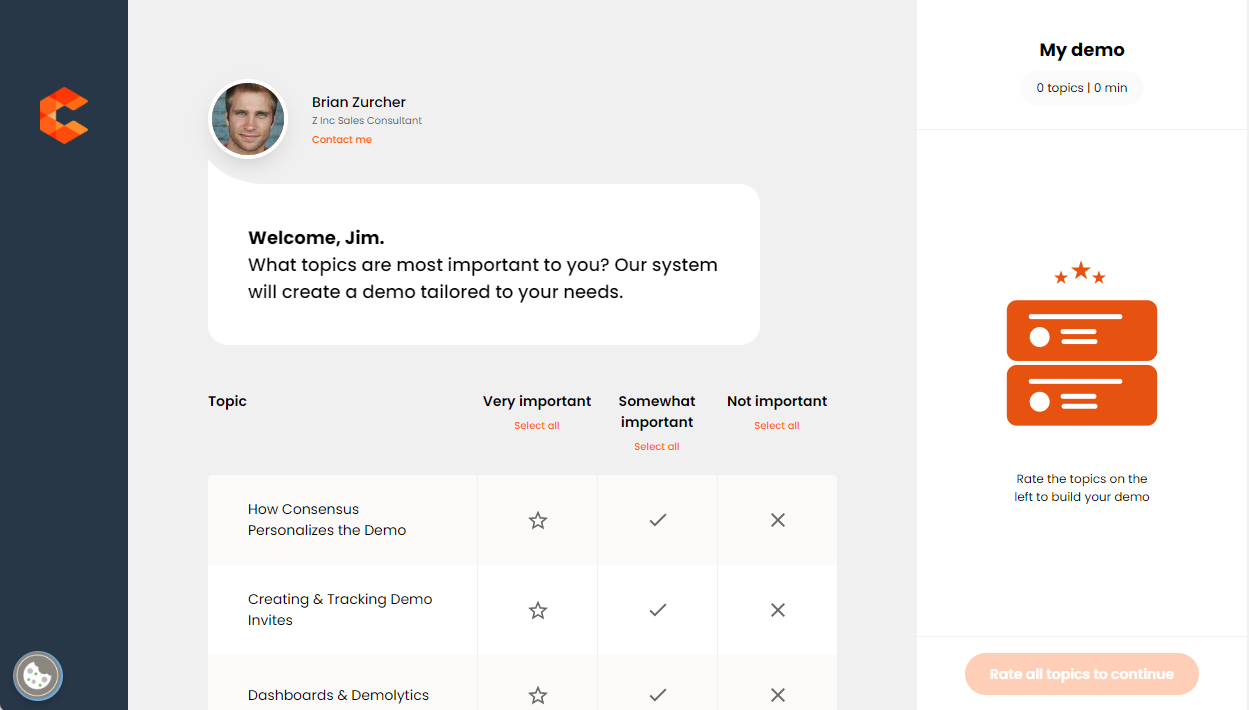Image resolution: width=1249 pixels, height=710 pixels.
Task: Toggle the very important star for "Creating & Tracking Demo Invites"
Action: point(537,610)
